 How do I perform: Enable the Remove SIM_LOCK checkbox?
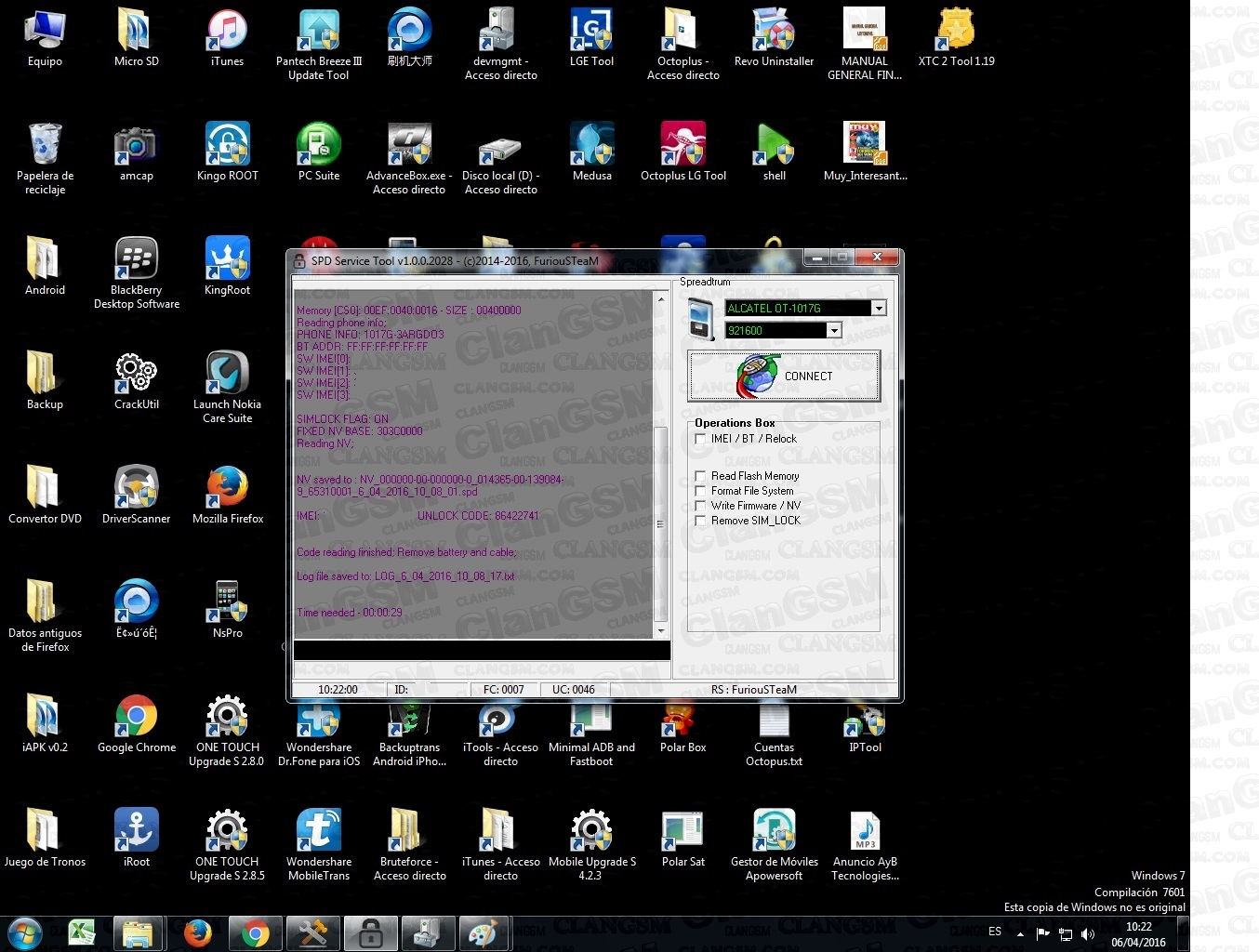coord(701,521)
